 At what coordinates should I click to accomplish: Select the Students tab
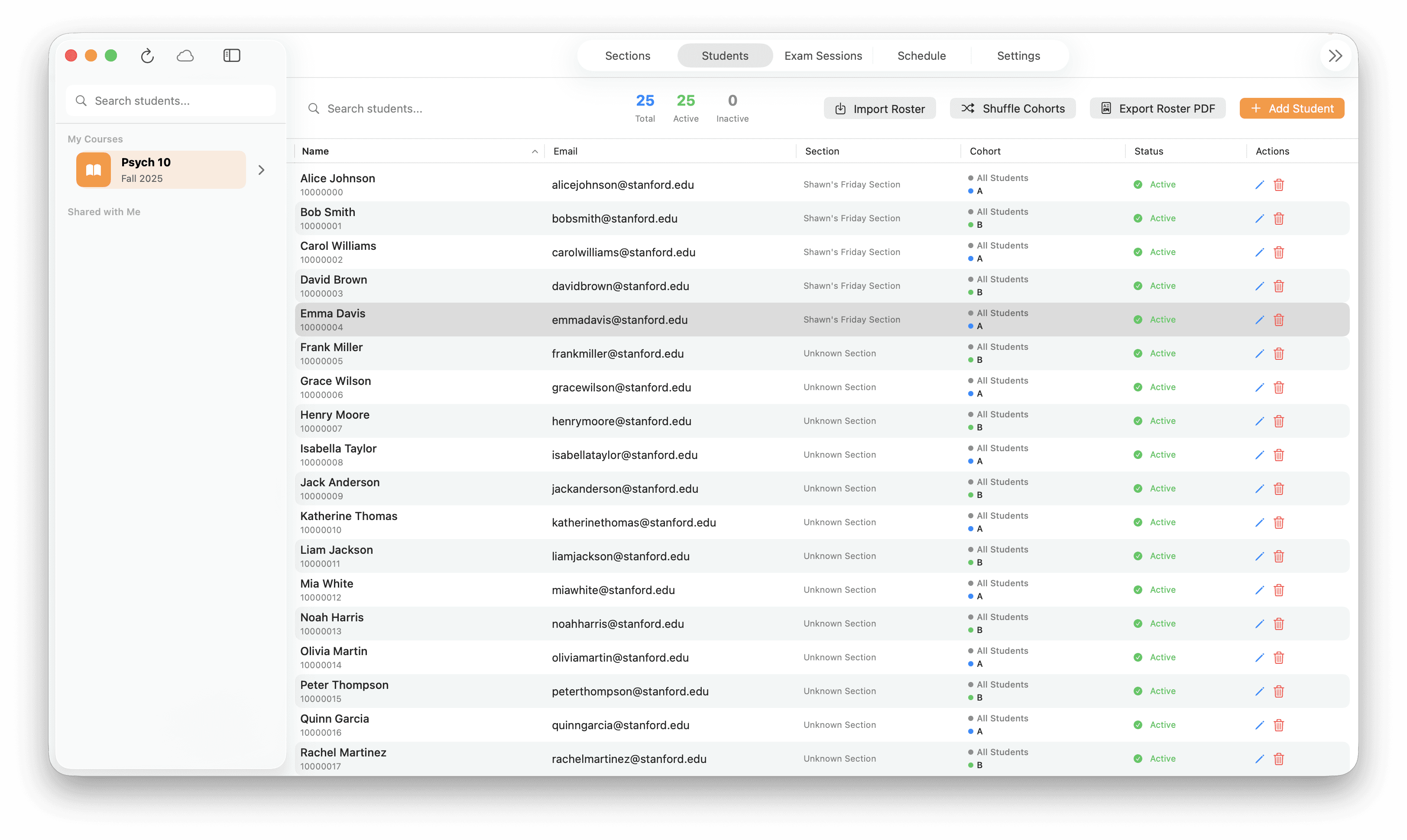click(x=725, y=55)
